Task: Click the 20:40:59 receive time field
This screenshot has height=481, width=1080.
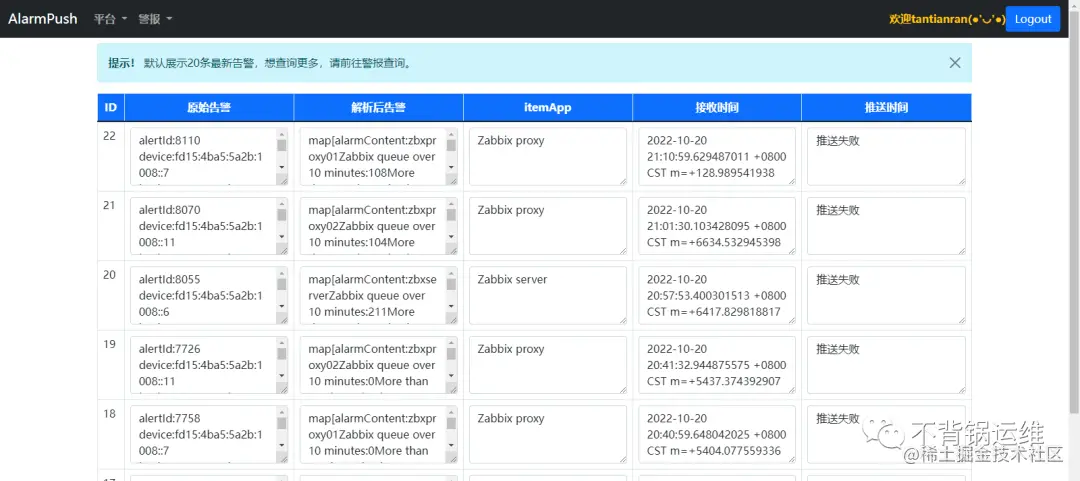Action: coord(717,434)
